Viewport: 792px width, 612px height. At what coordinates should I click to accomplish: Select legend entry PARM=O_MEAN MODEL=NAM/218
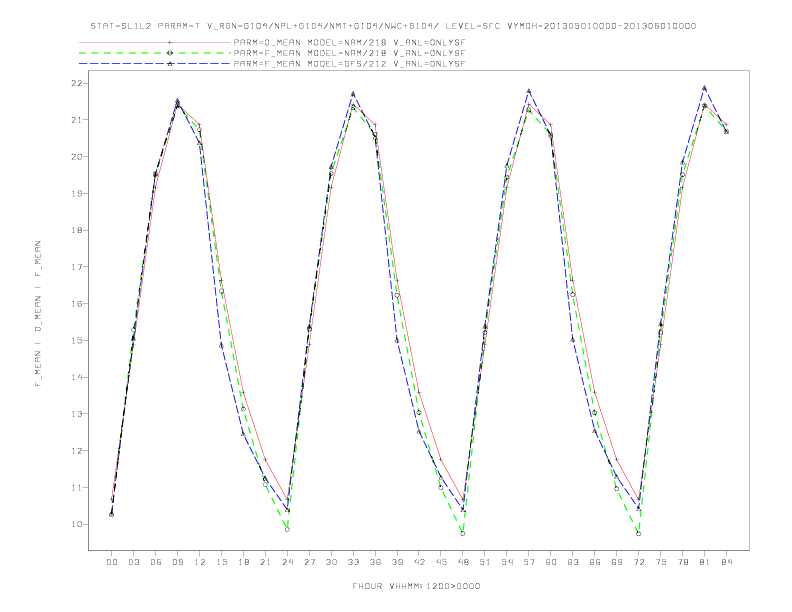click(x=350, y=42)
